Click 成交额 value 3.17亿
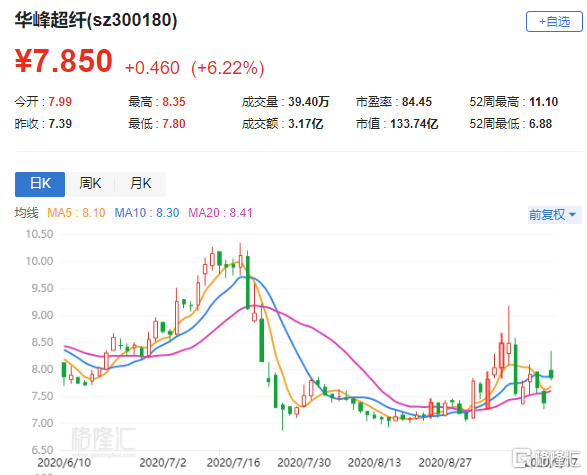The height and width of the screenshot is (475, 587). coord(305,124)
